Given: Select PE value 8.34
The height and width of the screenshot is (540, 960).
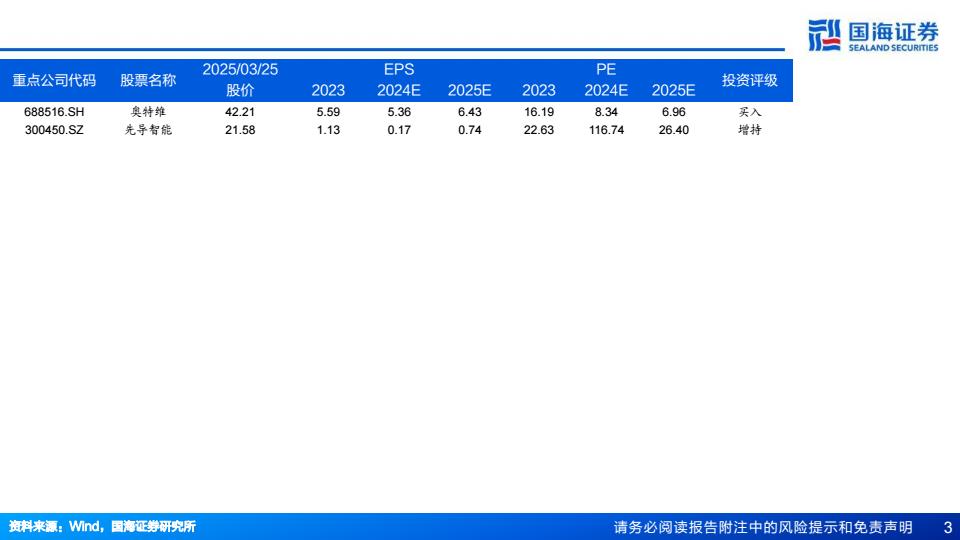Looking at the screenshot, I should tap(606, 112).
